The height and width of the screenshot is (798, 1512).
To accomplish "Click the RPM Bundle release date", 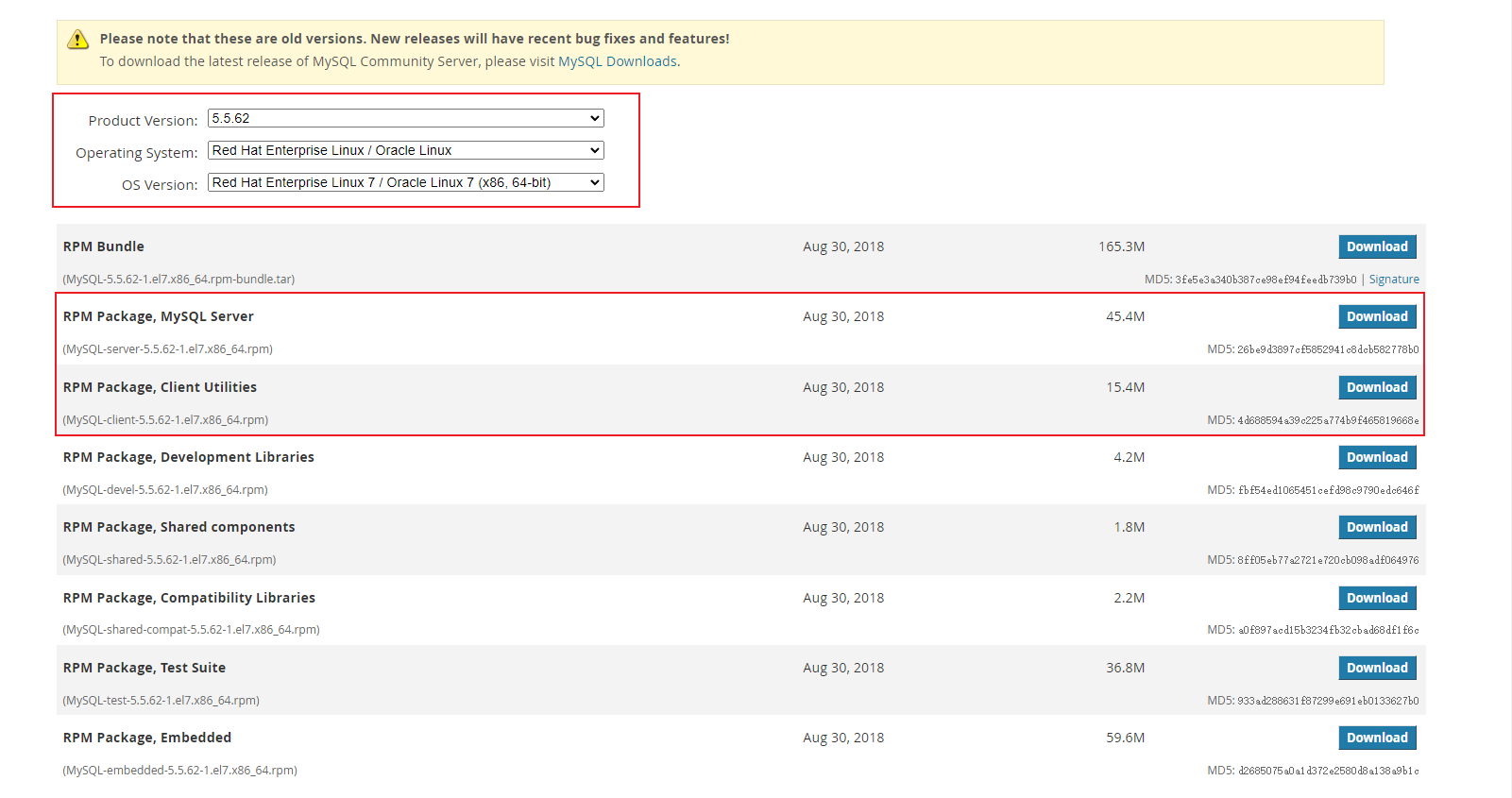I will 843,246.
